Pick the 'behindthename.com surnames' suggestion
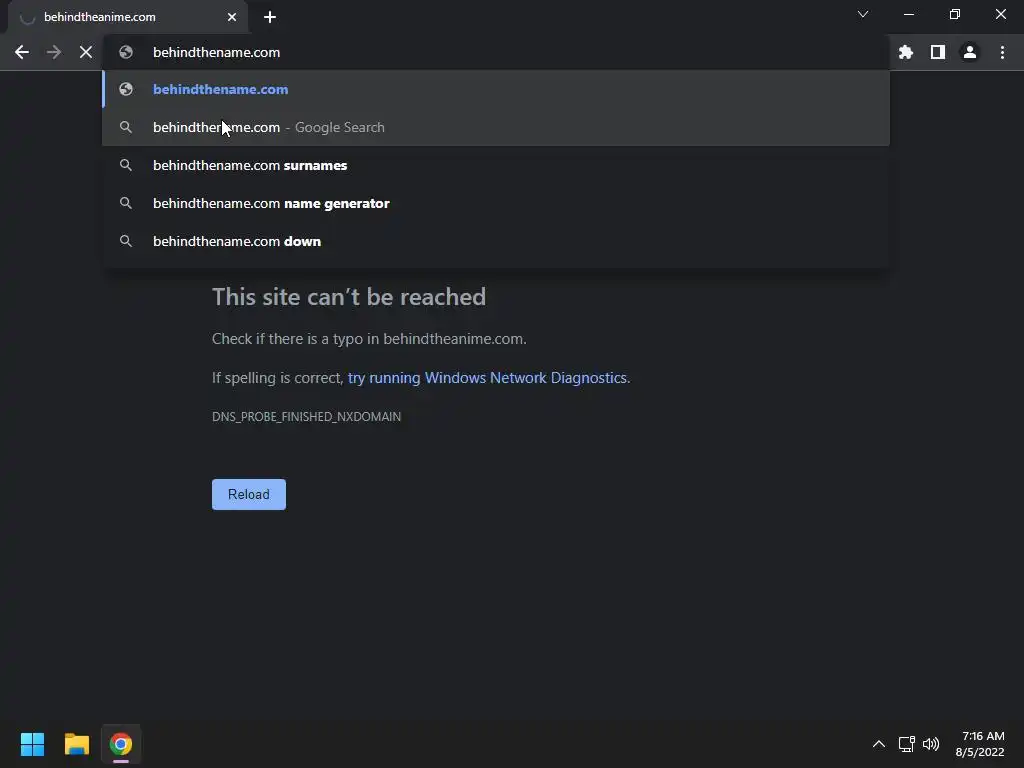The height and width of the screenshot is (768, 1024). point(496,165)
